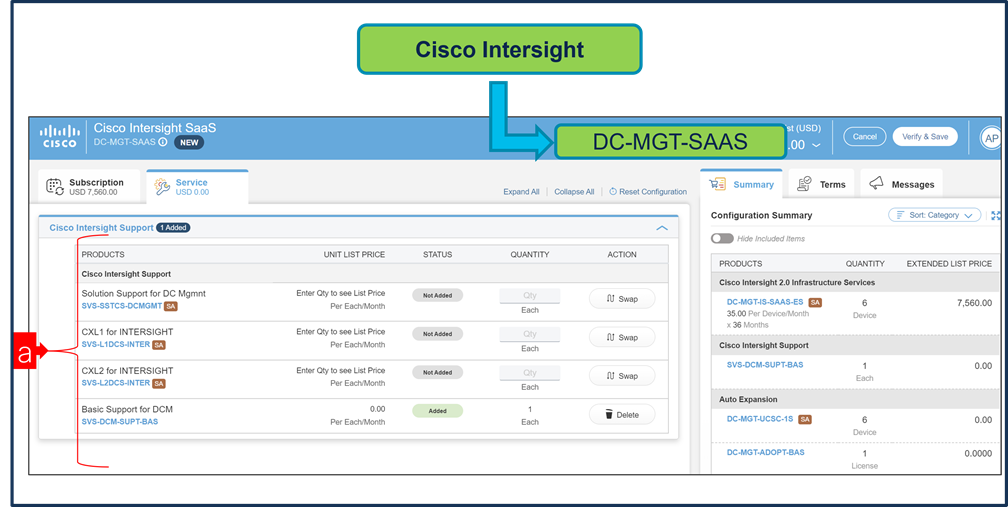The width and height of the screenshot is (1008, 507).
Task: Open SVS-L2DCS-INTER product link
Action: tap(116, 384)
